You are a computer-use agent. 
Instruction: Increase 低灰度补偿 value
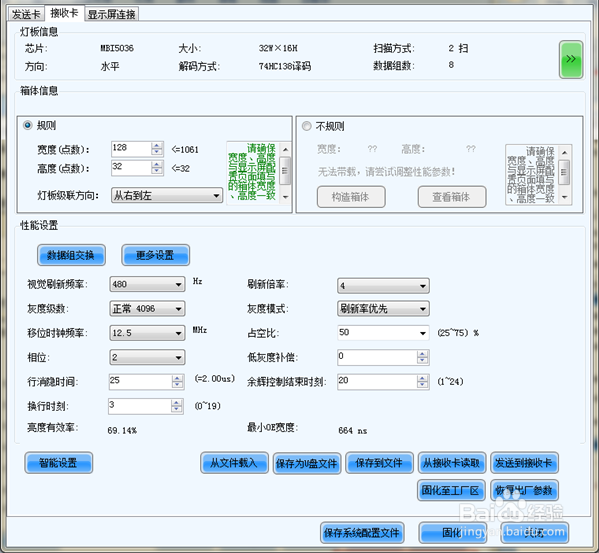coord(422,354)
